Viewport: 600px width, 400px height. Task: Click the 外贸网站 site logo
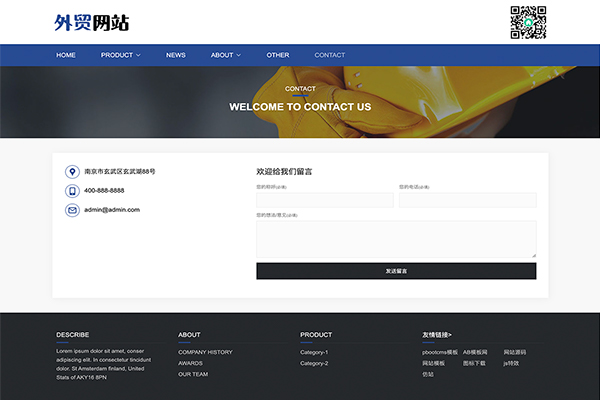(92, 23)
